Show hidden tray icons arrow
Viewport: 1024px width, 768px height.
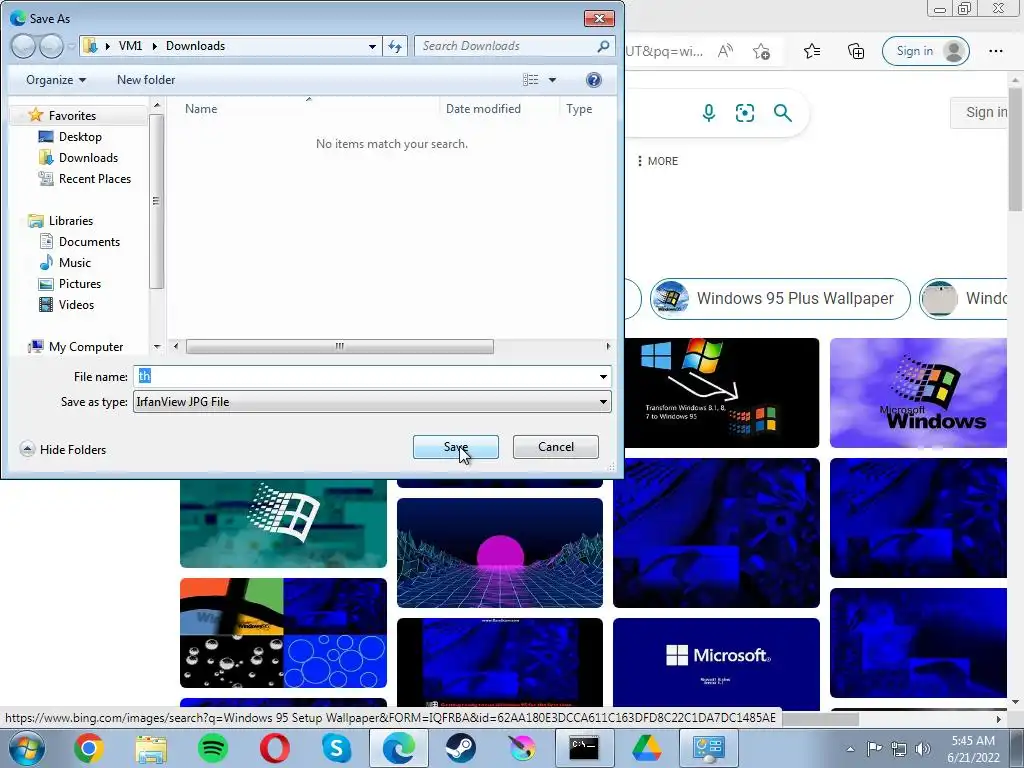(850, 749)
